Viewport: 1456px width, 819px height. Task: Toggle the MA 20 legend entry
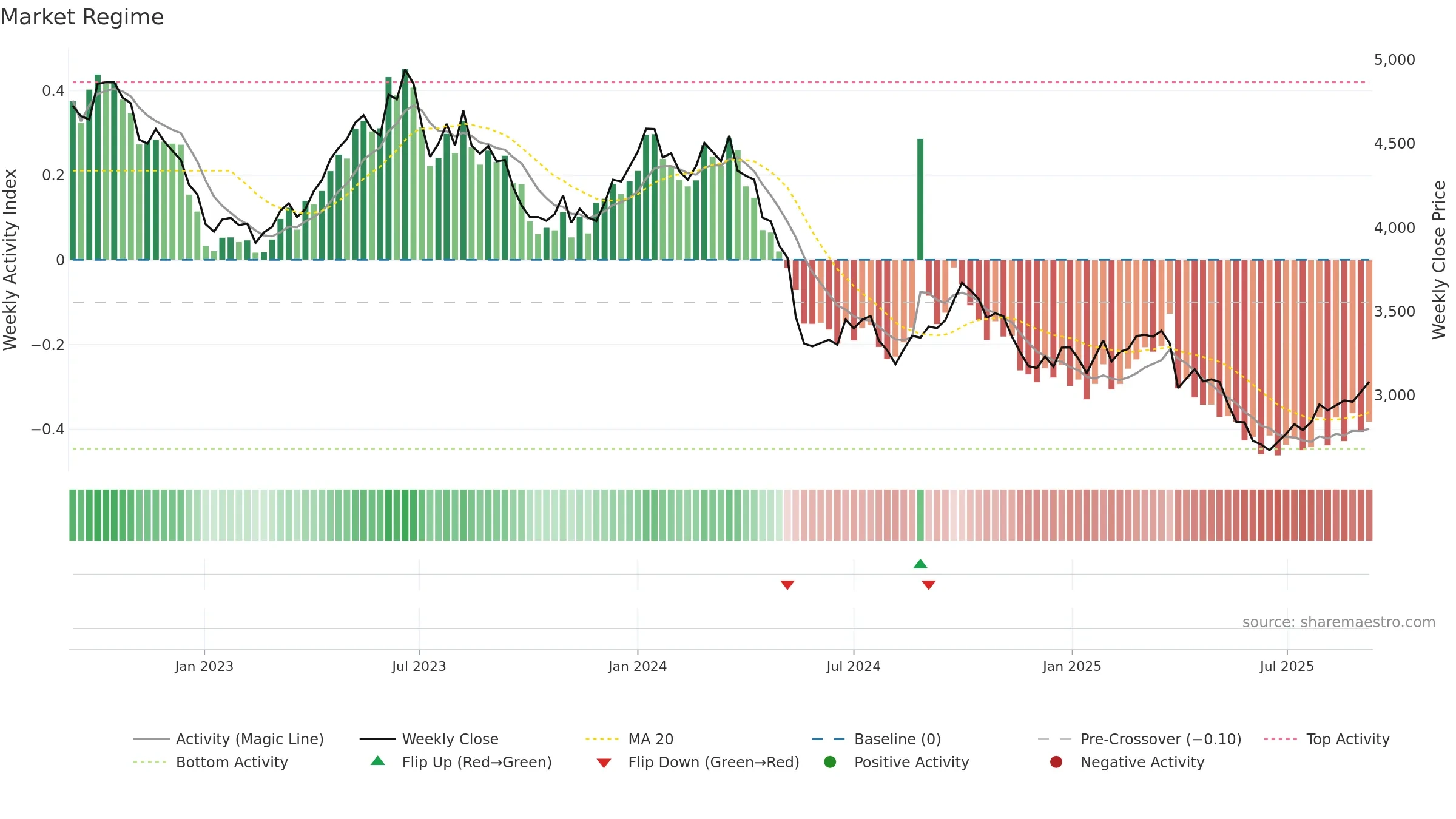(629, 739)
